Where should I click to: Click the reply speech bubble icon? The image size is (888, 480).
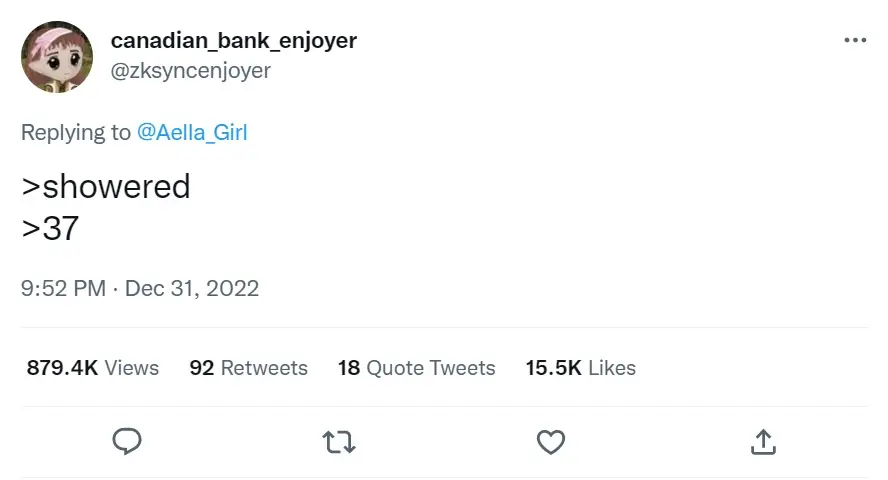coord(127,441)
